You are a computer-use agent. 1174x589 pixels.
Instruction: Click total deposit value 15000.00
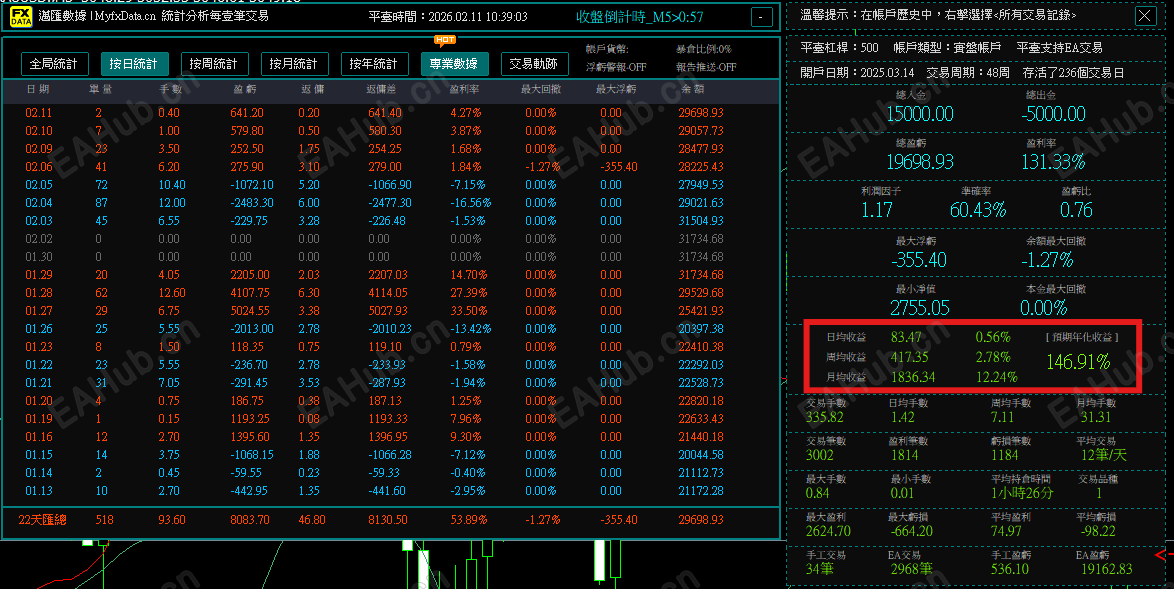click(919, 114)
